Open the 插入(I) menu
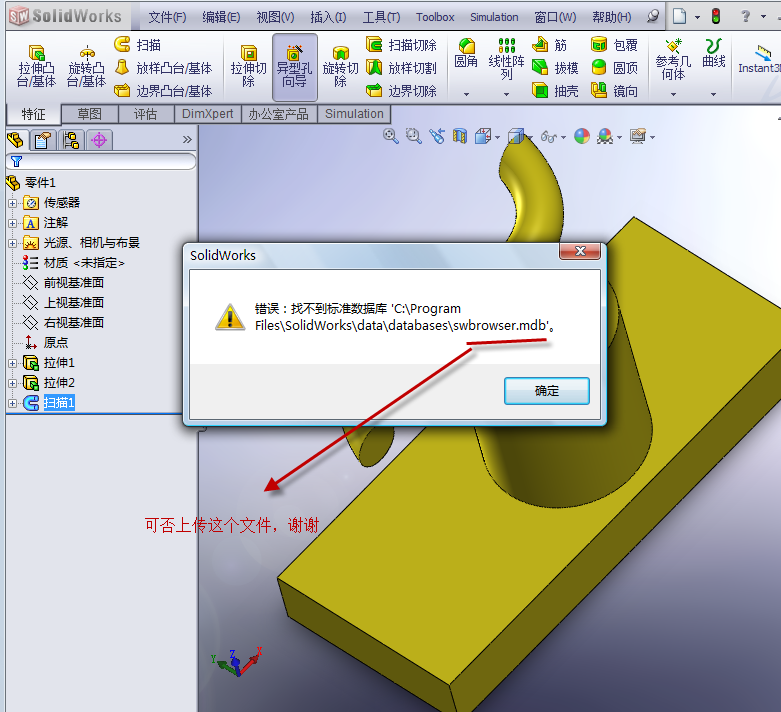The height and width of the screenshot is (712, 781). [328, 17]
